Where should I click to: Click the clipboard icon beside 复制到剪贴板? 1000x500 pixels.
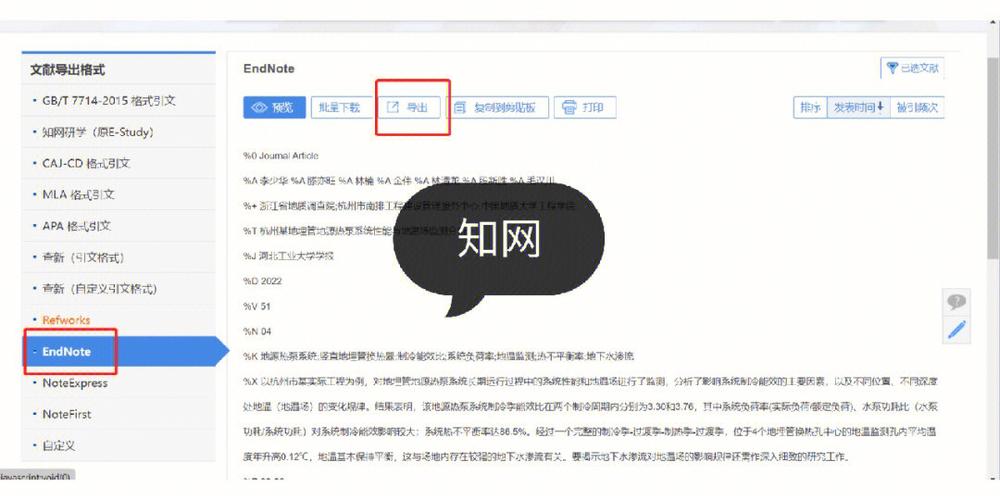pos(460,108)
